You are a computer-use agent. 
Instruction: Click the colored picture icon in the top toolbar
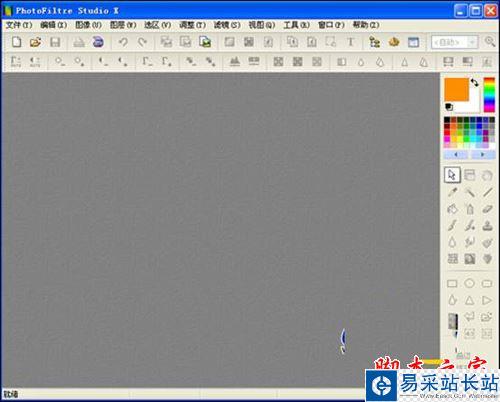click(x=205, y=42)
